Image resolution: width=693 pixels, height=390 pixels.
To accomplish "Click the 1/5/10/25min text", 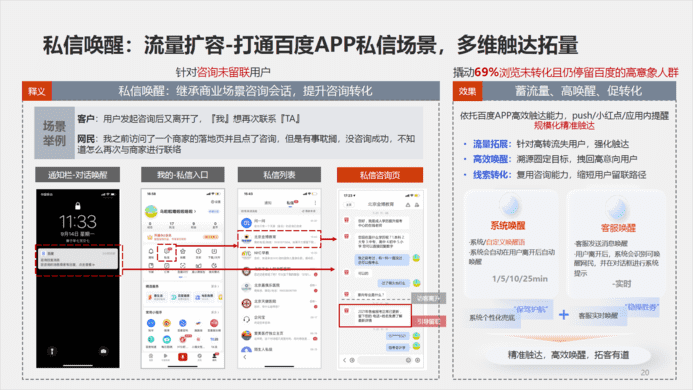I will (x=519, y=279).
